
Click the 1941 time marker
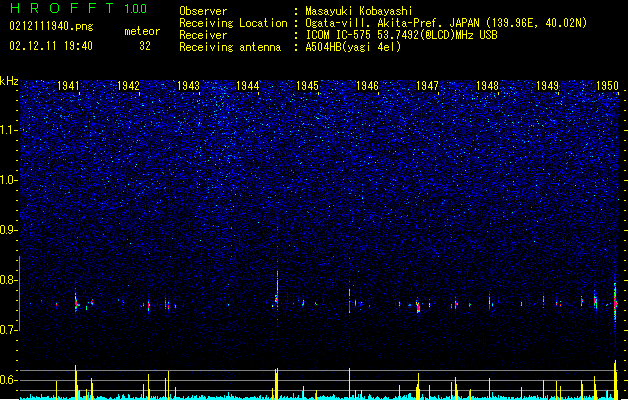click(x=68, y=85)
